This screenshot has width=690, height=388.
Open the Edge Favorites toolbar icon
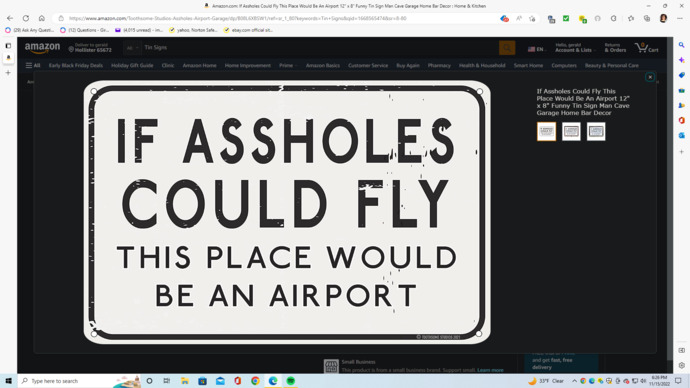pos(631,18)
